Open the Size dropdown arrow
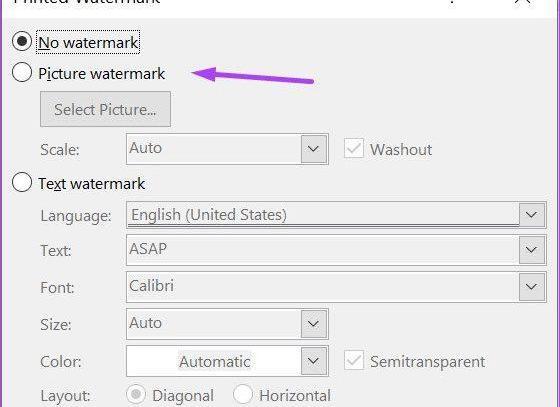Image resolution: width=560 pixels, height=407 pixels. (314, 324)
